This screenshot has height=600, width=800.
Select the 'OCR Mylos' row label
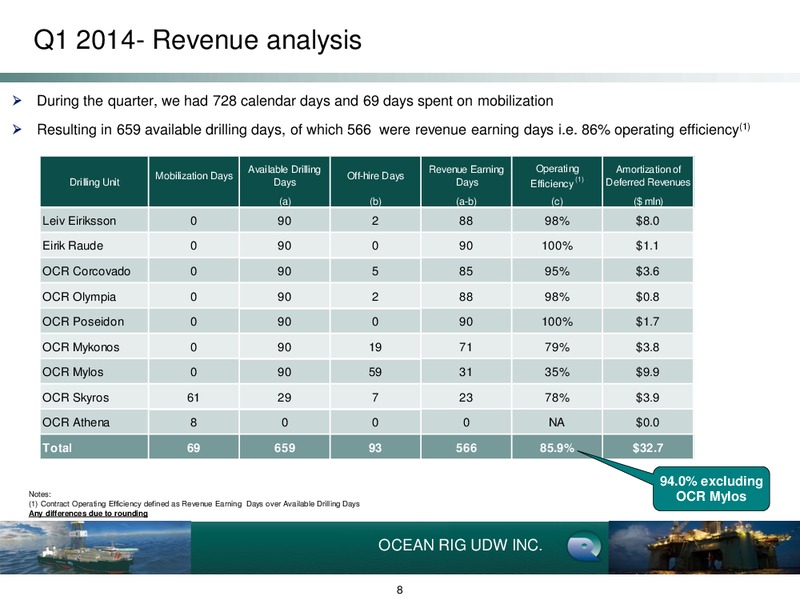pos(73,372)
